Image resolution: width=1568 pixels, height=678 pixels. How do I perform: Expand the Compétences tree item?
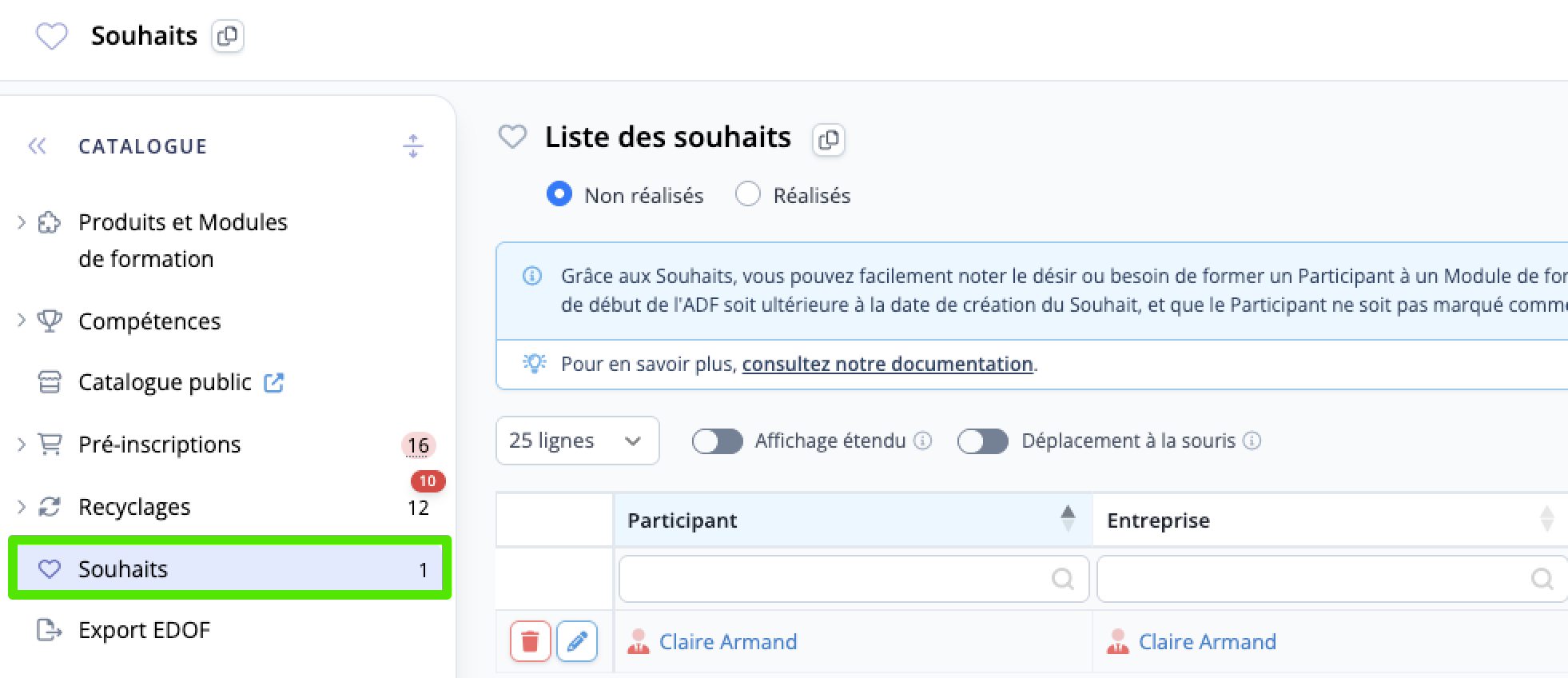click(x=22, y=320)
